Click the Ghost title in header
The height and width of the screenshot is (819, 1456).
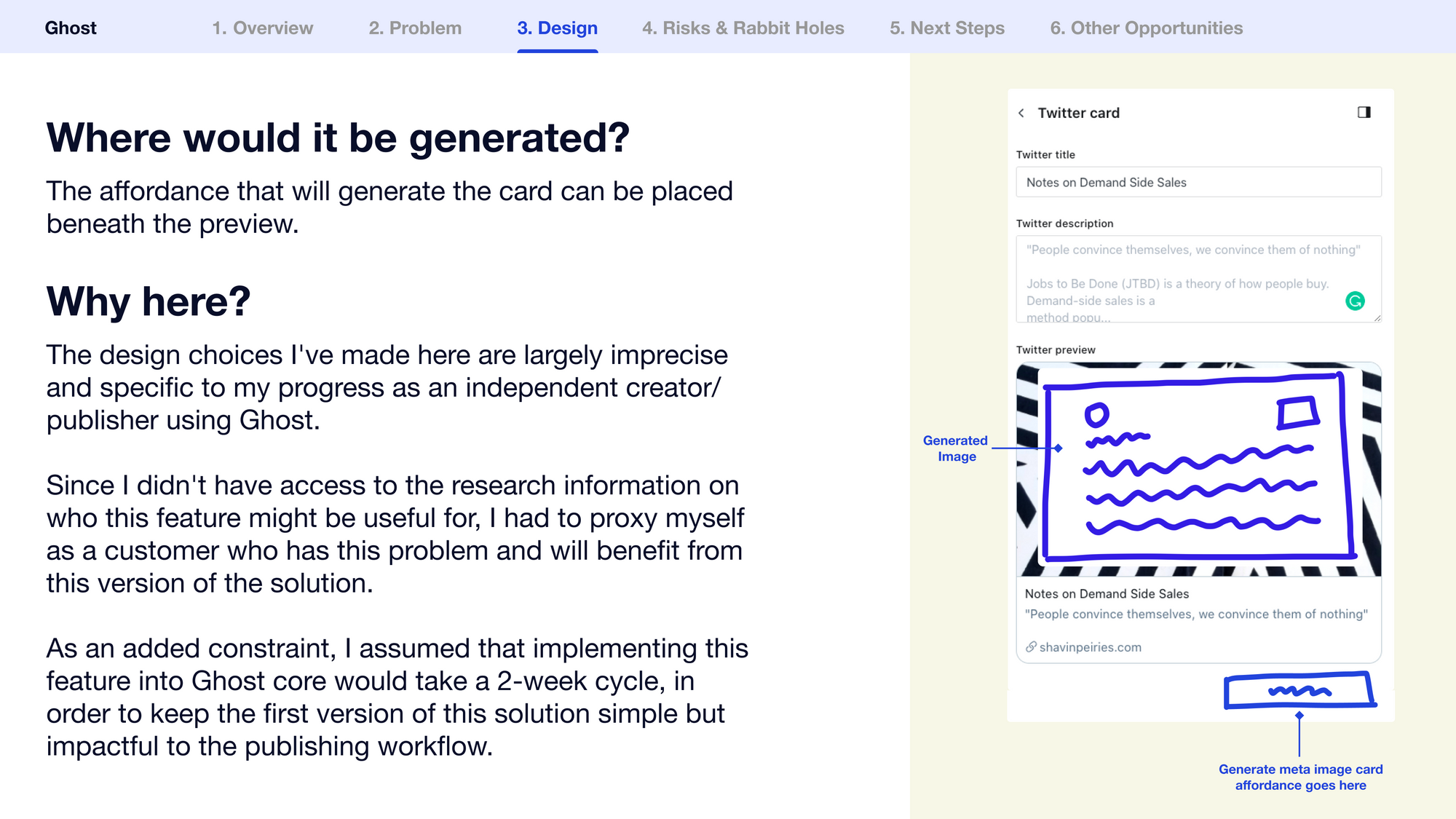[71, 28]
